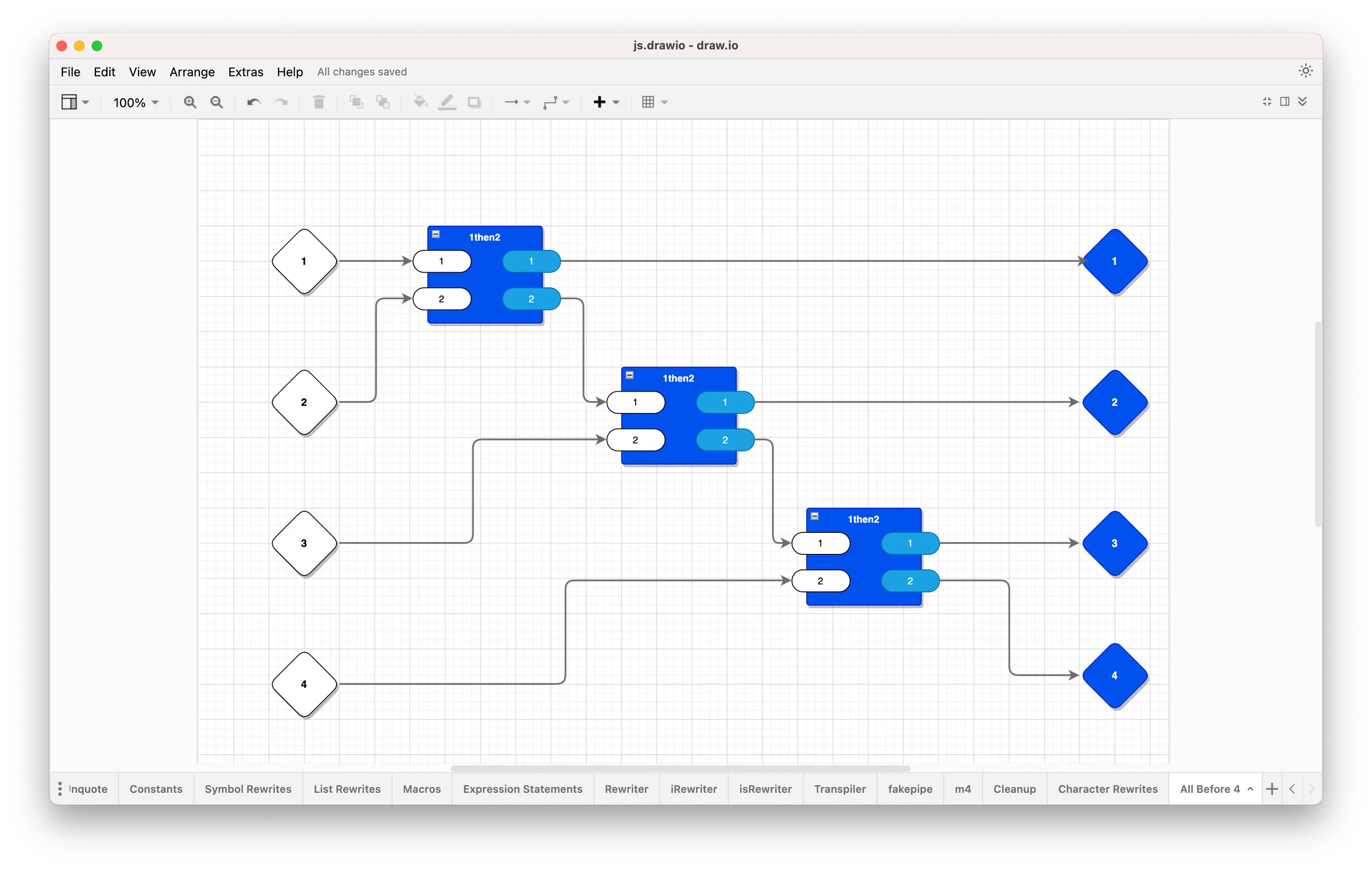Viewport: 1372px width, 870px height.
Task: Open the Arrange menu
Action: click(192, 72)
